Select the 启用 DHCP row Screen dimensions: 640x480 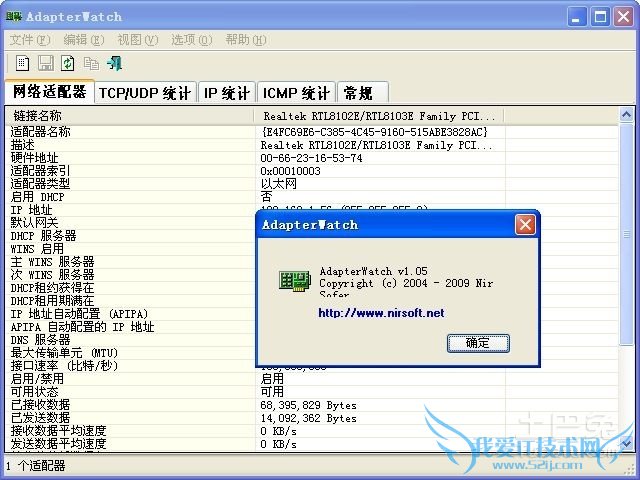[x=312, y=197]
